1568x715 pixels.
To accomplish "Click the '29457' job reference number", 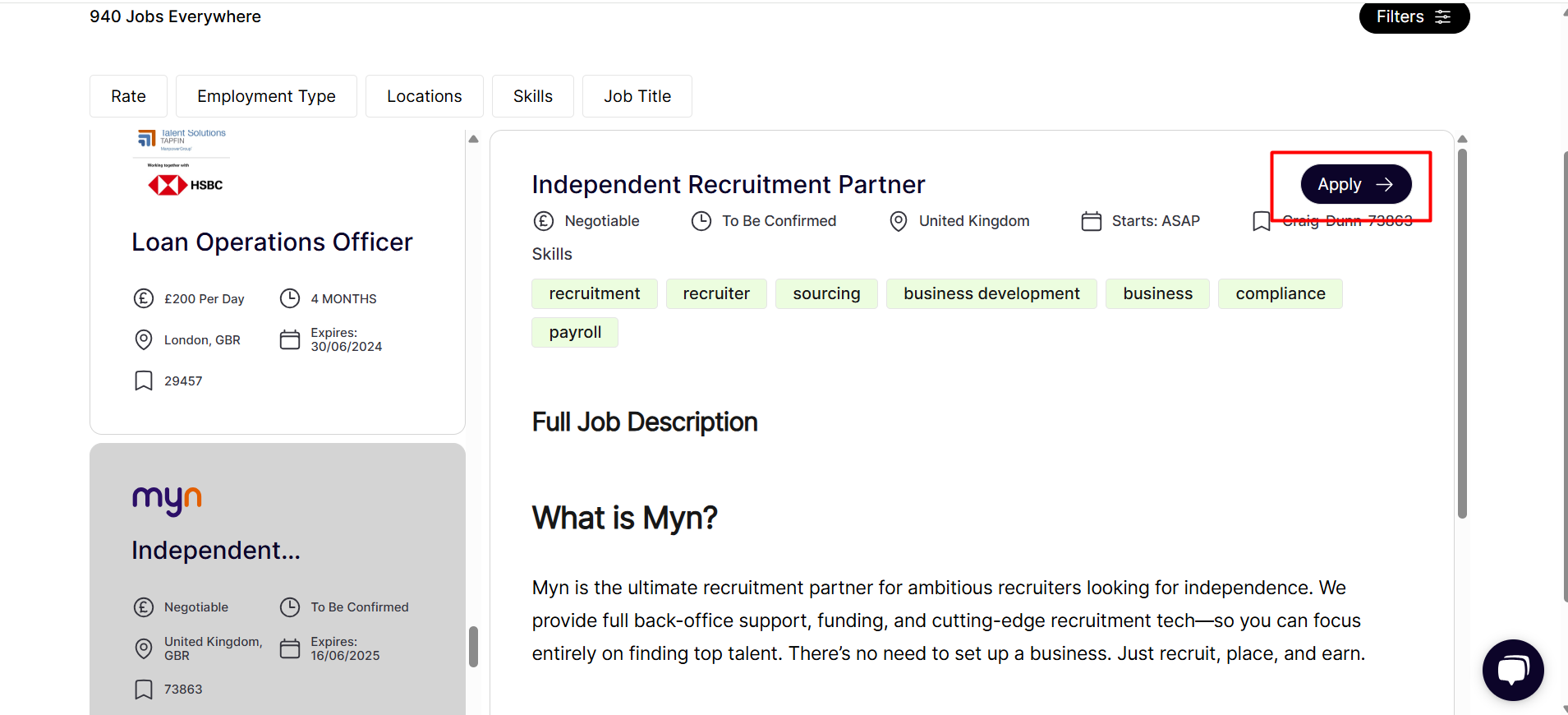I will click(x=183, y=381).
